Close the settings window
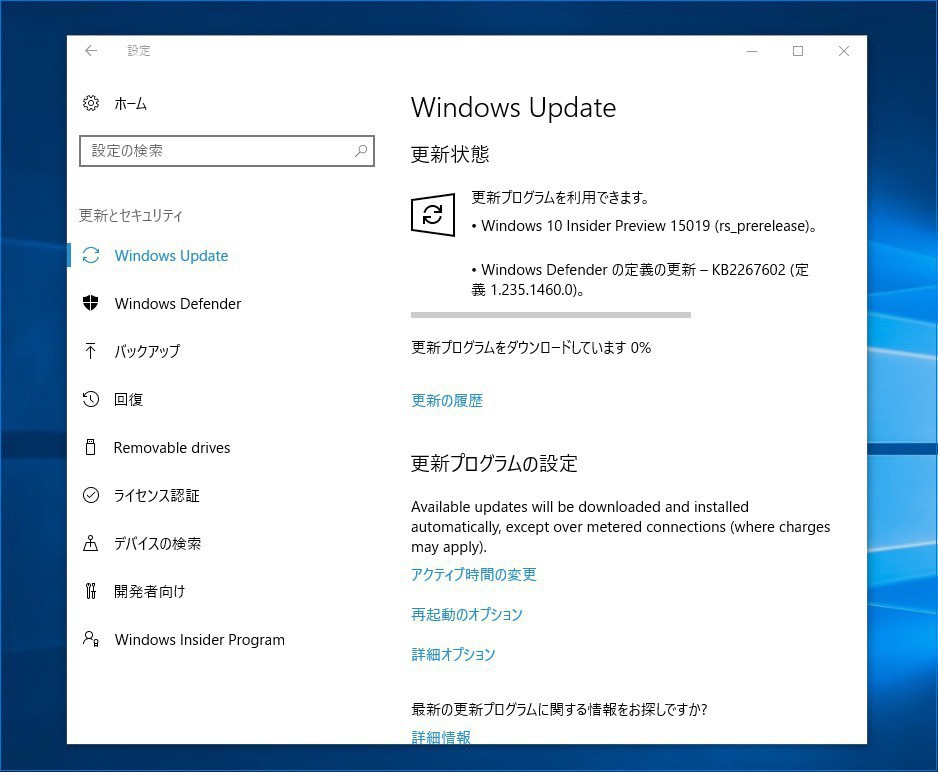 (843, 51)
